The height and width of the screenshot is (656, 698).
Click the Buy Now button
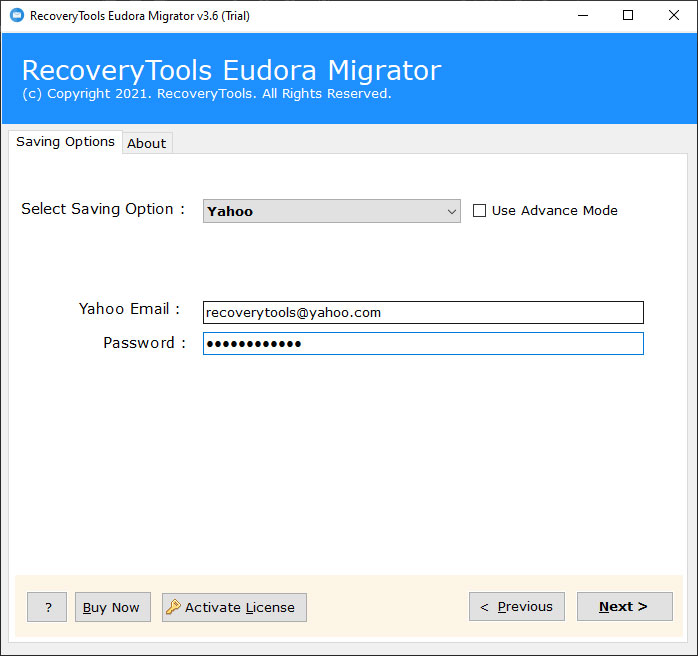tap(113, 607)
